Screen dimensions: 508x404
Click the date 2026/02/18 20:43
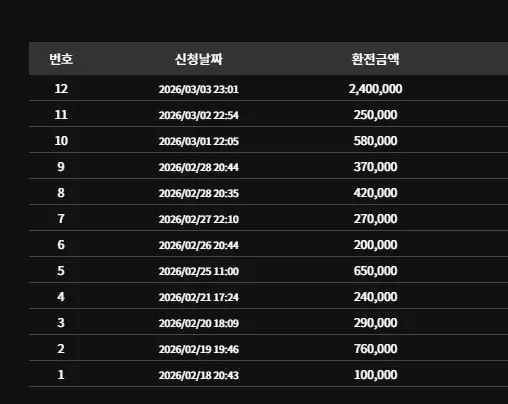[199, 375]
